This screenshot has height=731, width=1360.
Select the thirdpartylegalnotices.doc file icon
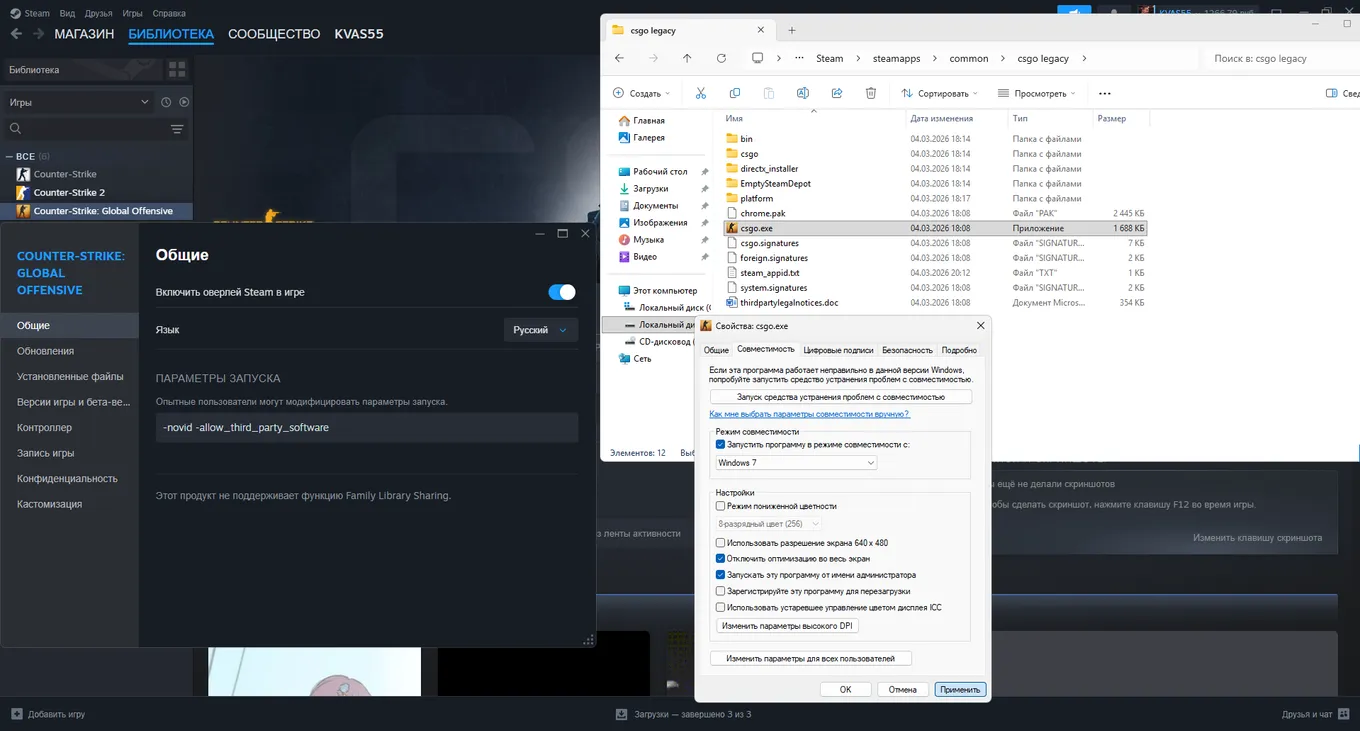[x=731, y=302]
